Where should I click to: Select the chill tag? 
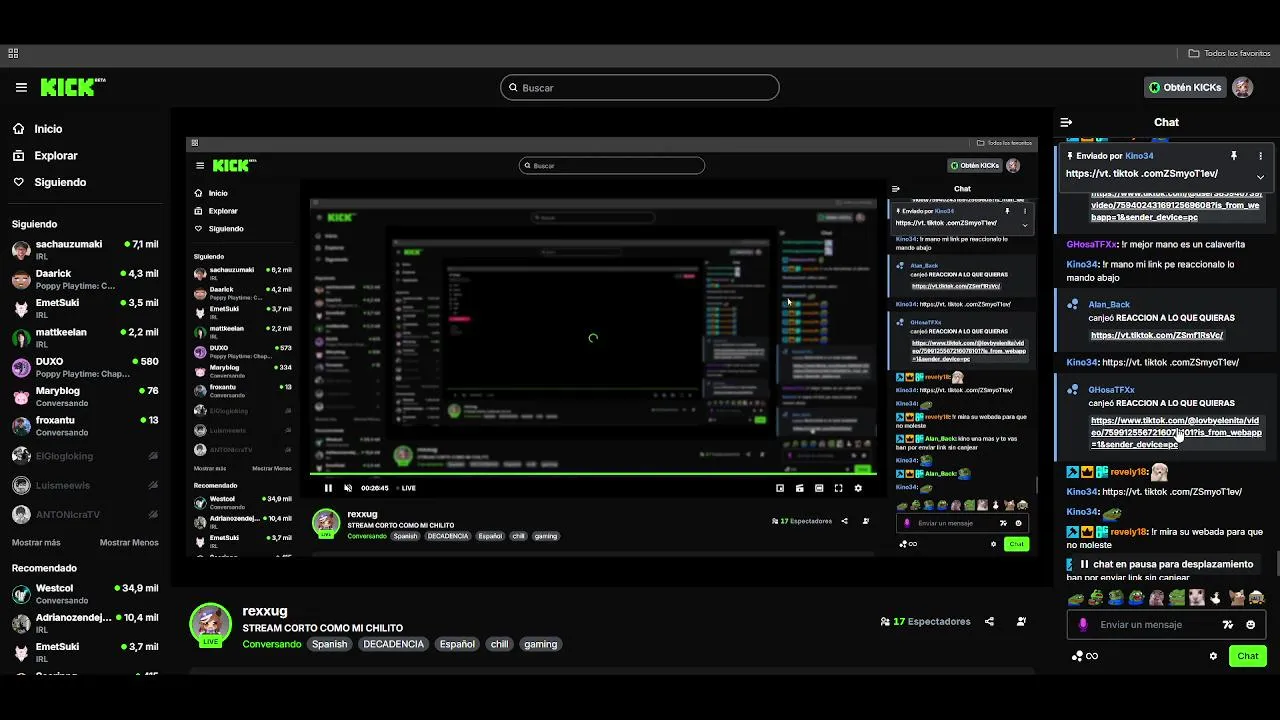pos(499,644)
